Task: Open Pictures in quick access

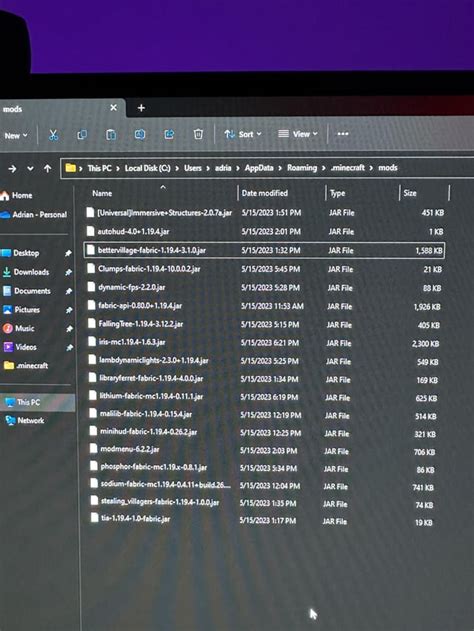Action: pos(21,310)
